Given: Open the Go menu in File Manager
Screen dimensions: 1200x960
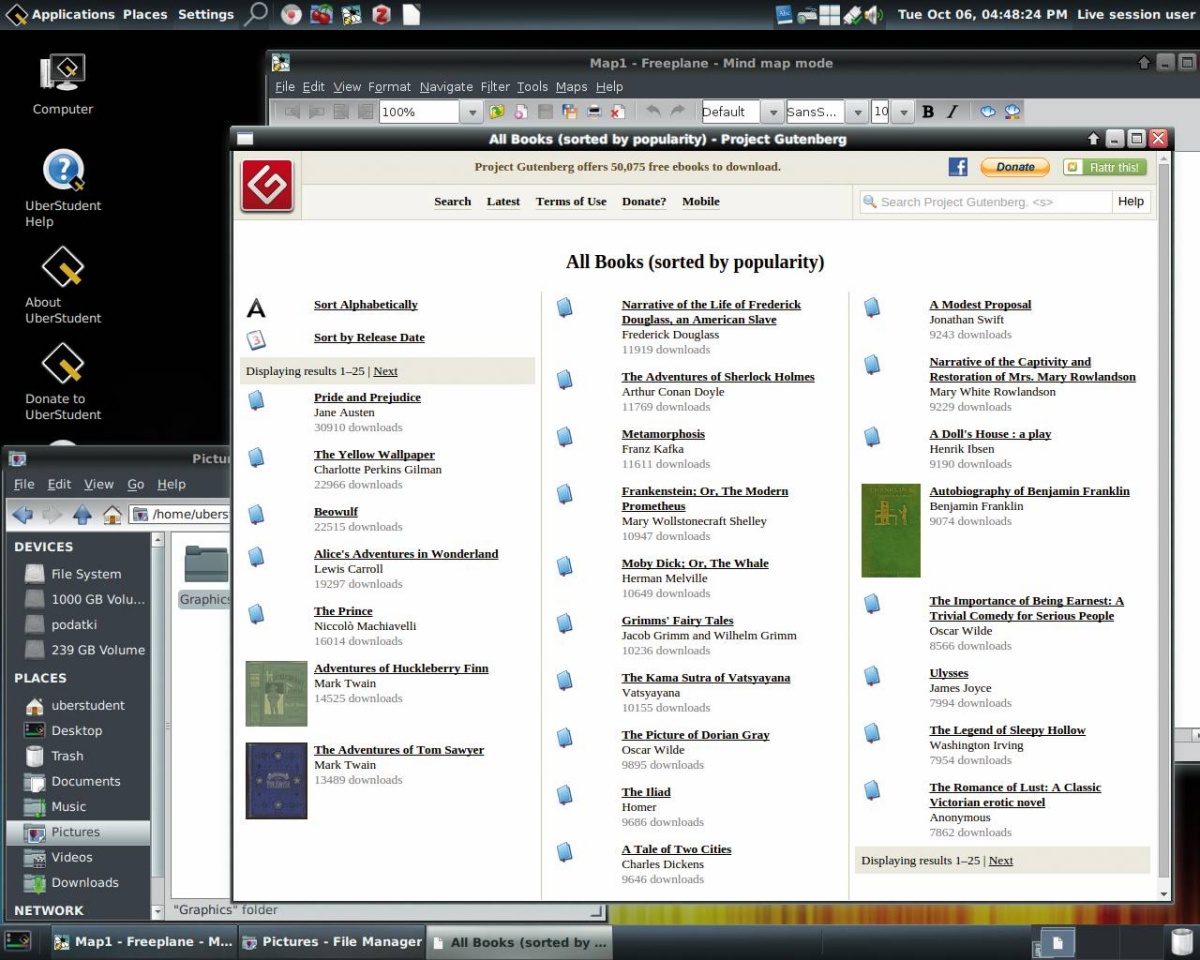Looking at the screenshot, I should click(x=136, y=484).
